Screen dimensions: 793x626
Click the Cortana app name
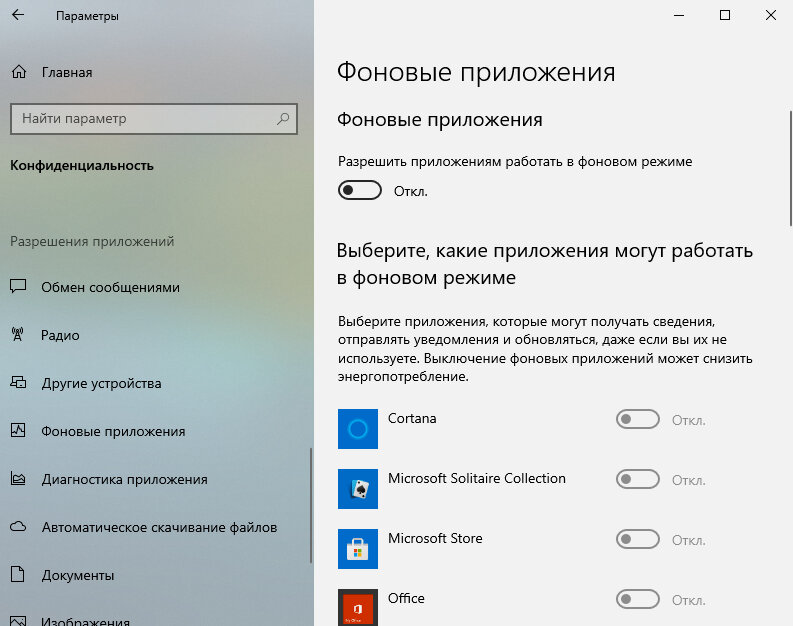[x=412, y=418]
